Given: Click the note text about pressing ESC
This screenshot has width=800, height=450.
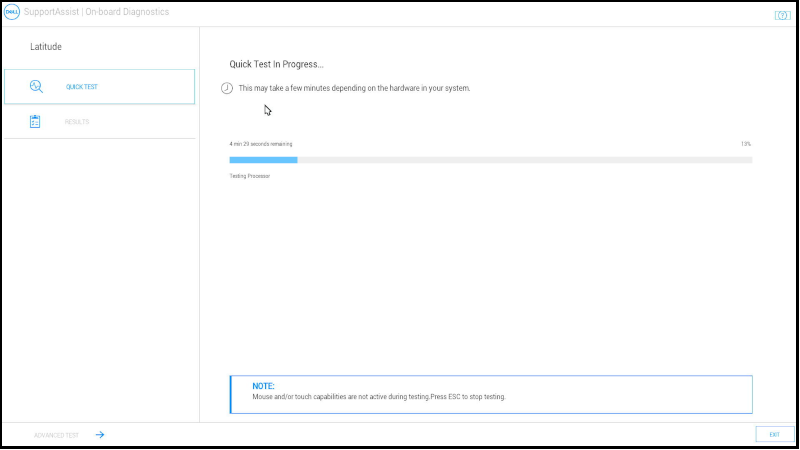Looking at the screenshot, I should click(x=379, y=397).
